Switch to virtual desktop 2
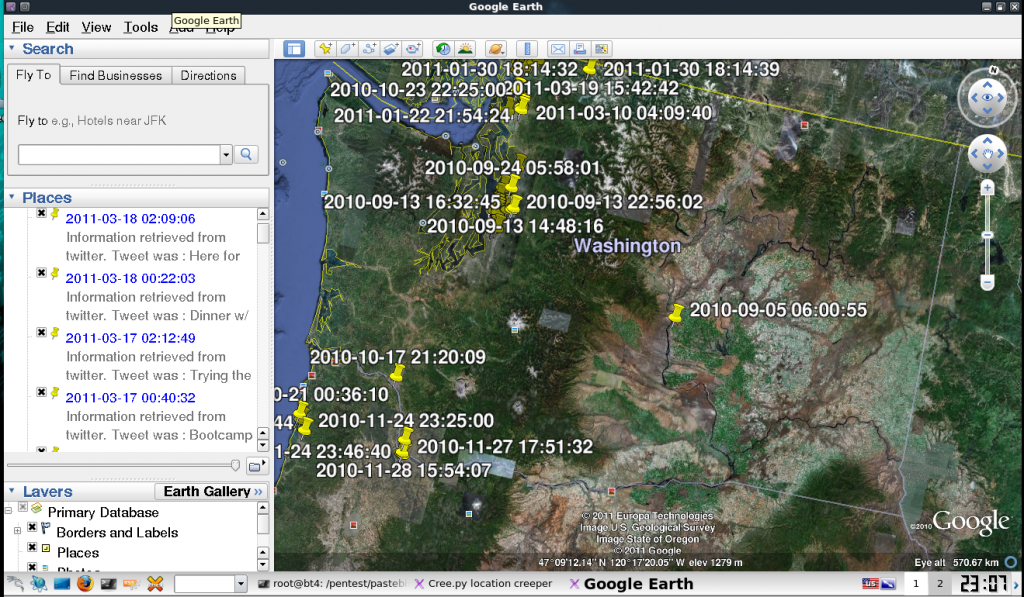This screenshot has width=1024, height=597. tap(940, 583)
